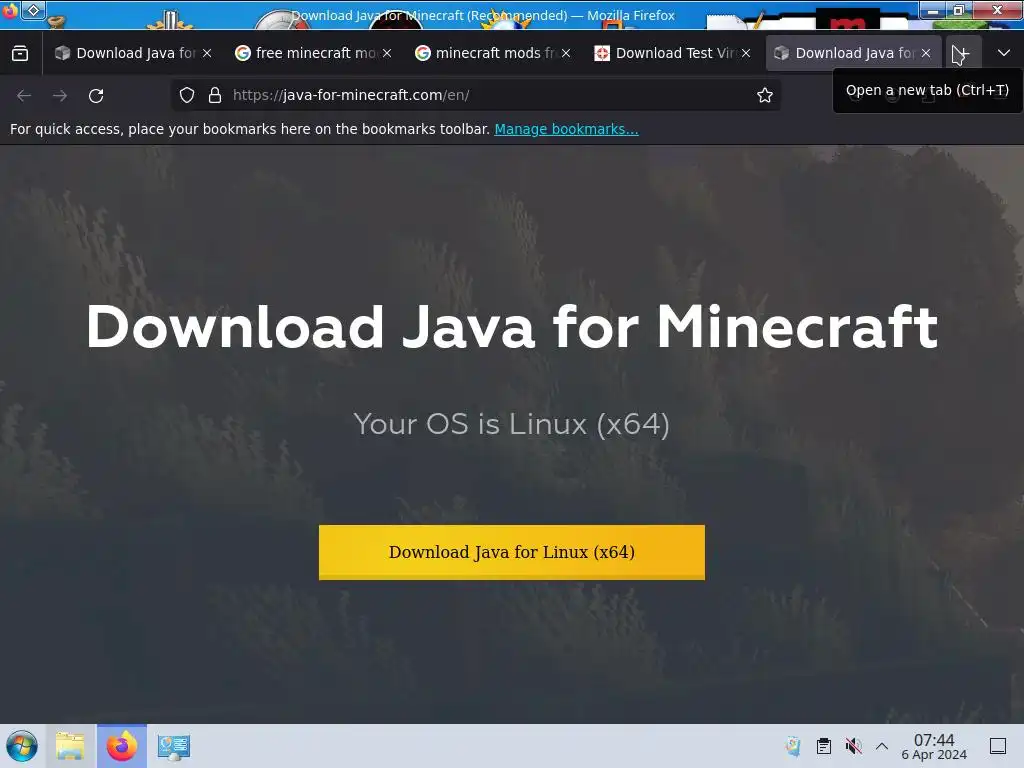This screenshot has height=768, width=1024.
Task: Expand the list all tabs chevron
Action: pyautogui.click(x=1004, y=53)
